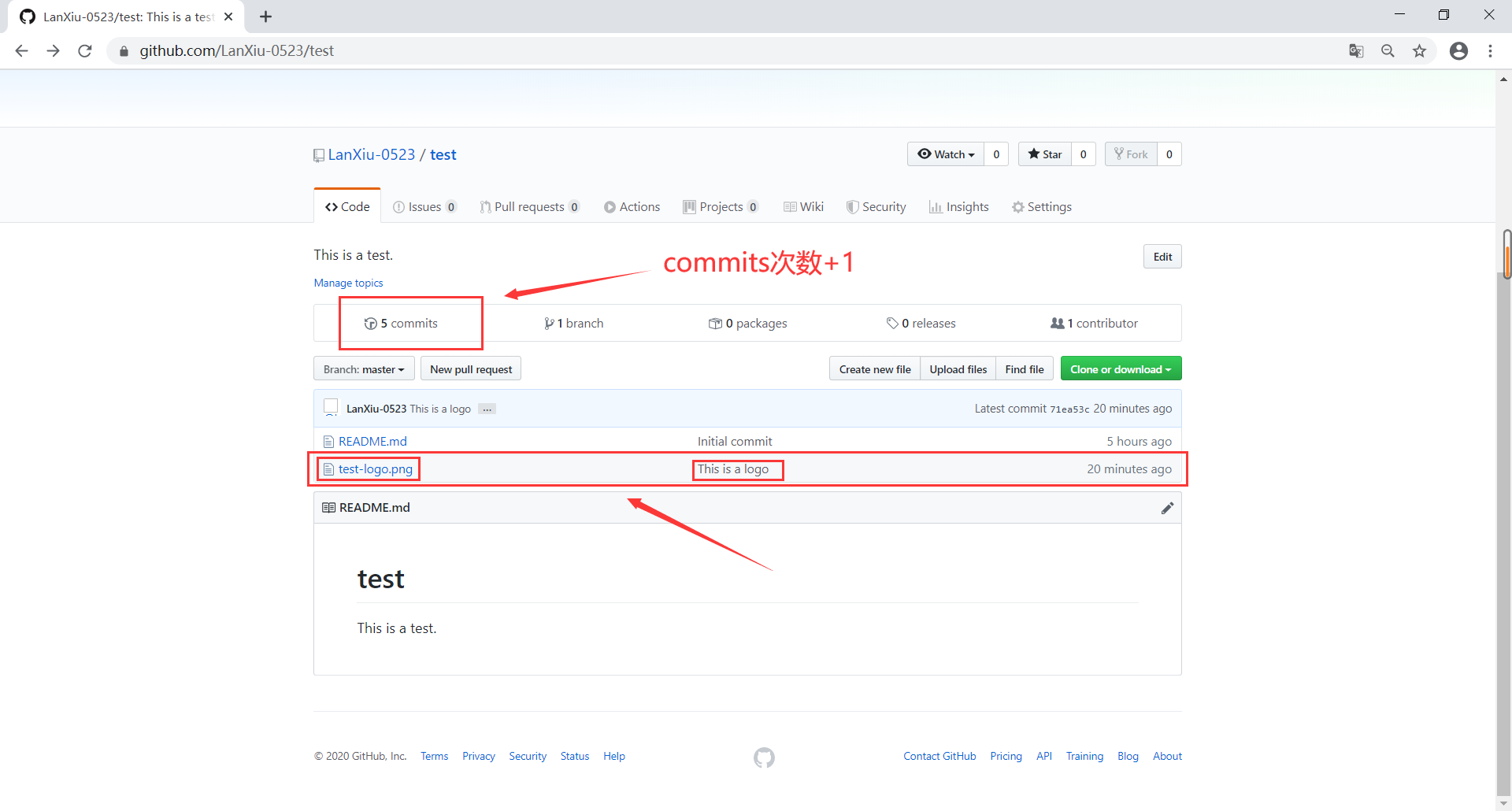Fork the test repository
The image size is (1512, 811).
1131,154
